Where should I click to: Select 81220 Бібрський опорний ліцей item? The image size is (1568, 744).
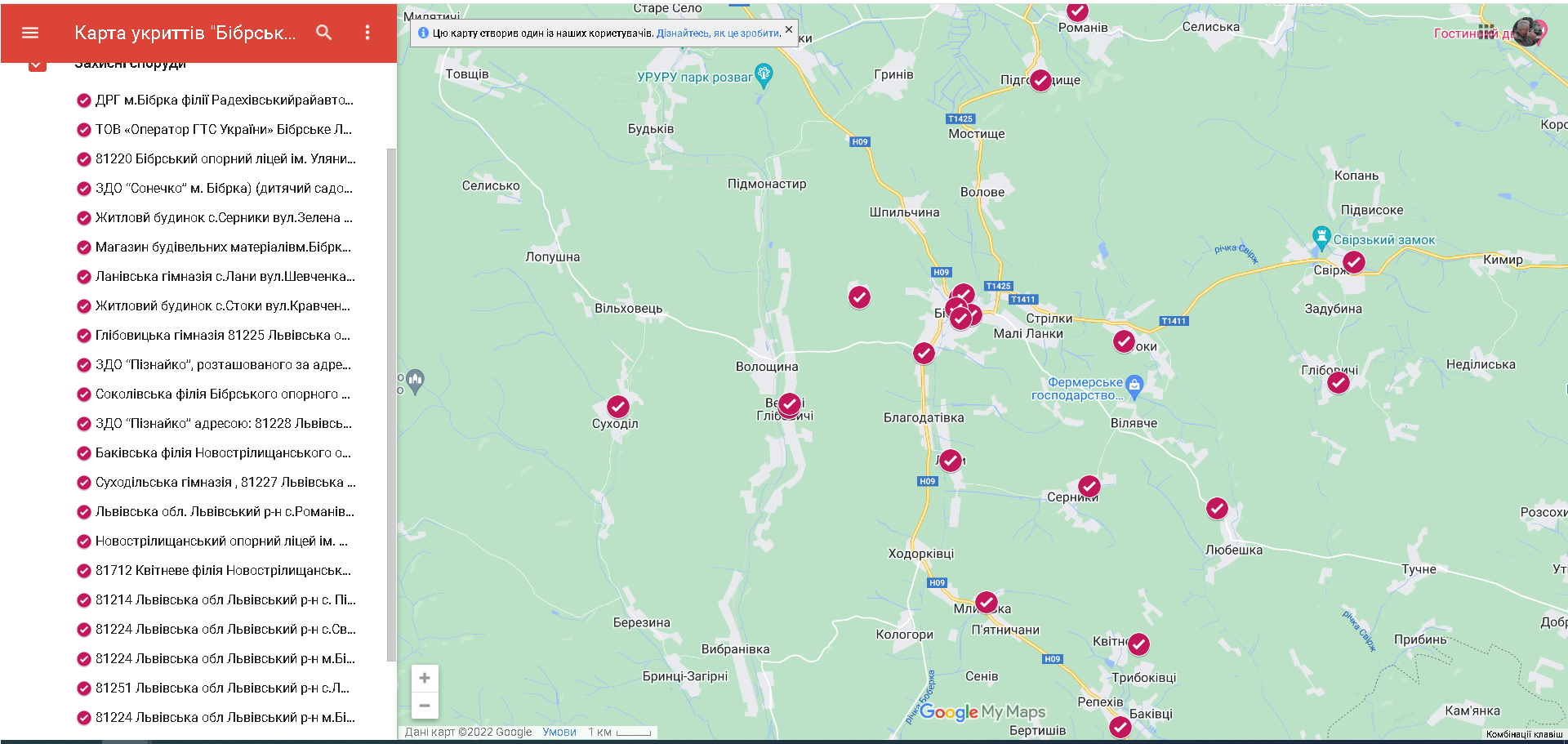point(215,159)
